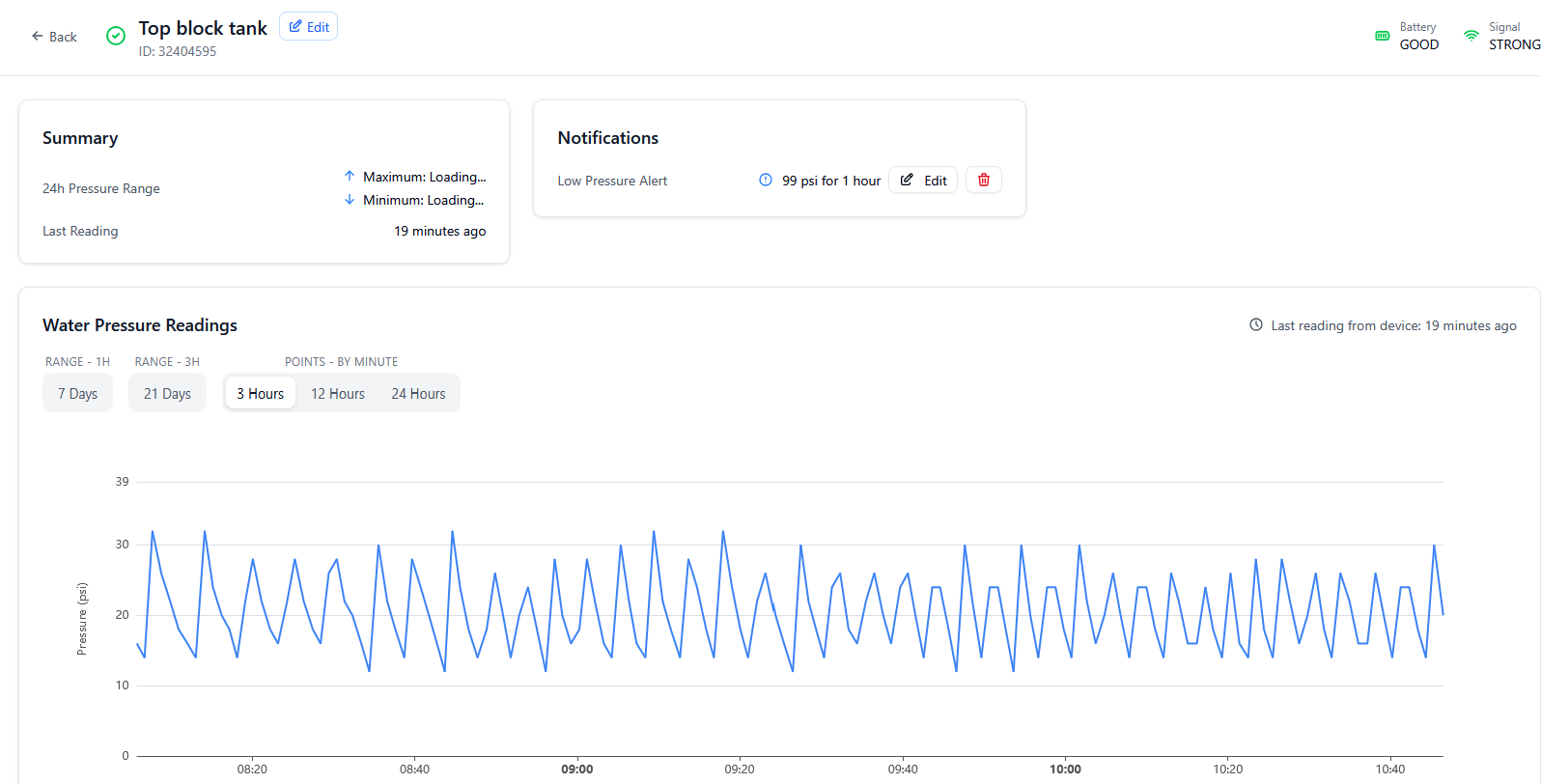Click the Top block tank title
Screen dimensions: 1541x784
coord(203,28)
